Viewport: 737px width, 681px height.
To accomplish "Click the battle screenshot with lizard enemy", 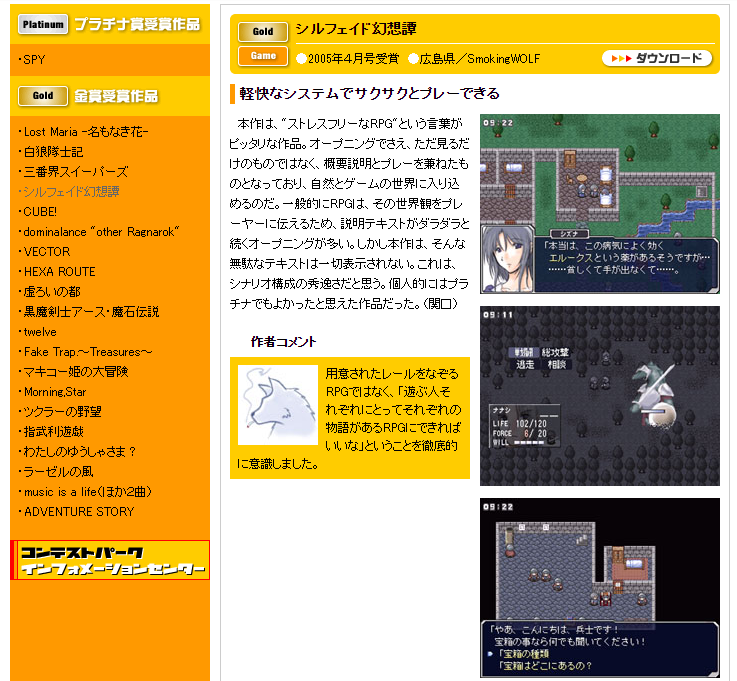I will [x=600, y=396].
